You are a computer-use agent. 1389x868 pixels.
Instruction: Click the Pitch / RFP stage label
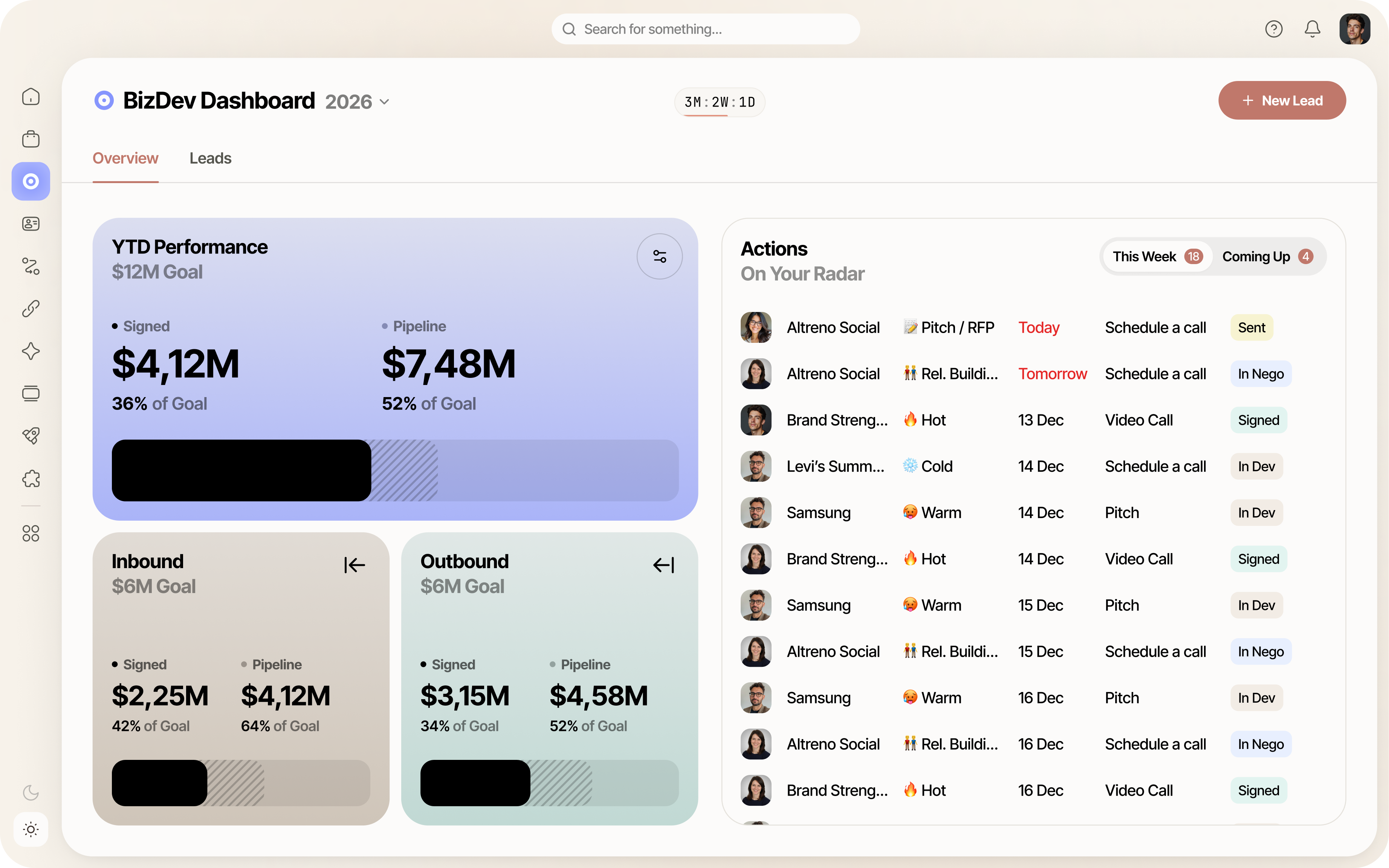948,328
